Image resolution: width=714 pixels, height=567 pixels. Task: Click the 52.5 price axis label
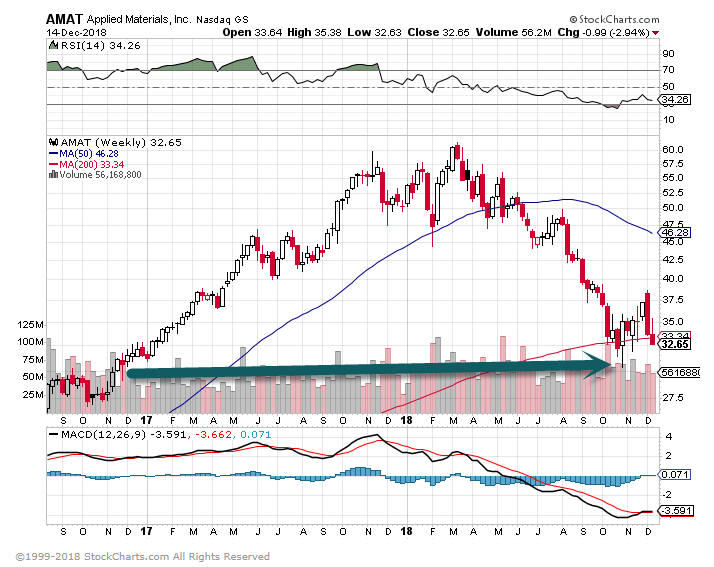pyautogui.click(x=673, y=193)
